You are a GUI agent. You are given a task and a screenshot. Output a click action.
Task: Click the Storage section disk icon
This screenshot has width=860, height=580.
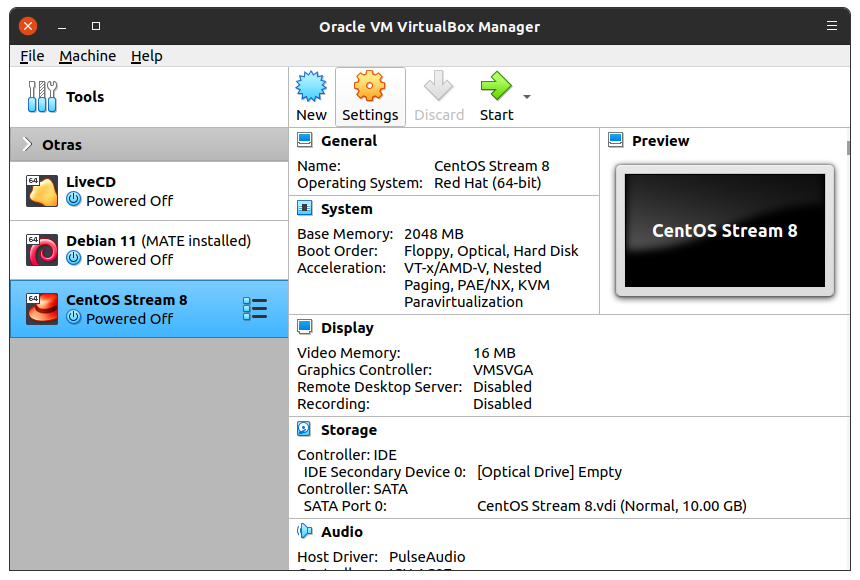click(x=305, y=430)
